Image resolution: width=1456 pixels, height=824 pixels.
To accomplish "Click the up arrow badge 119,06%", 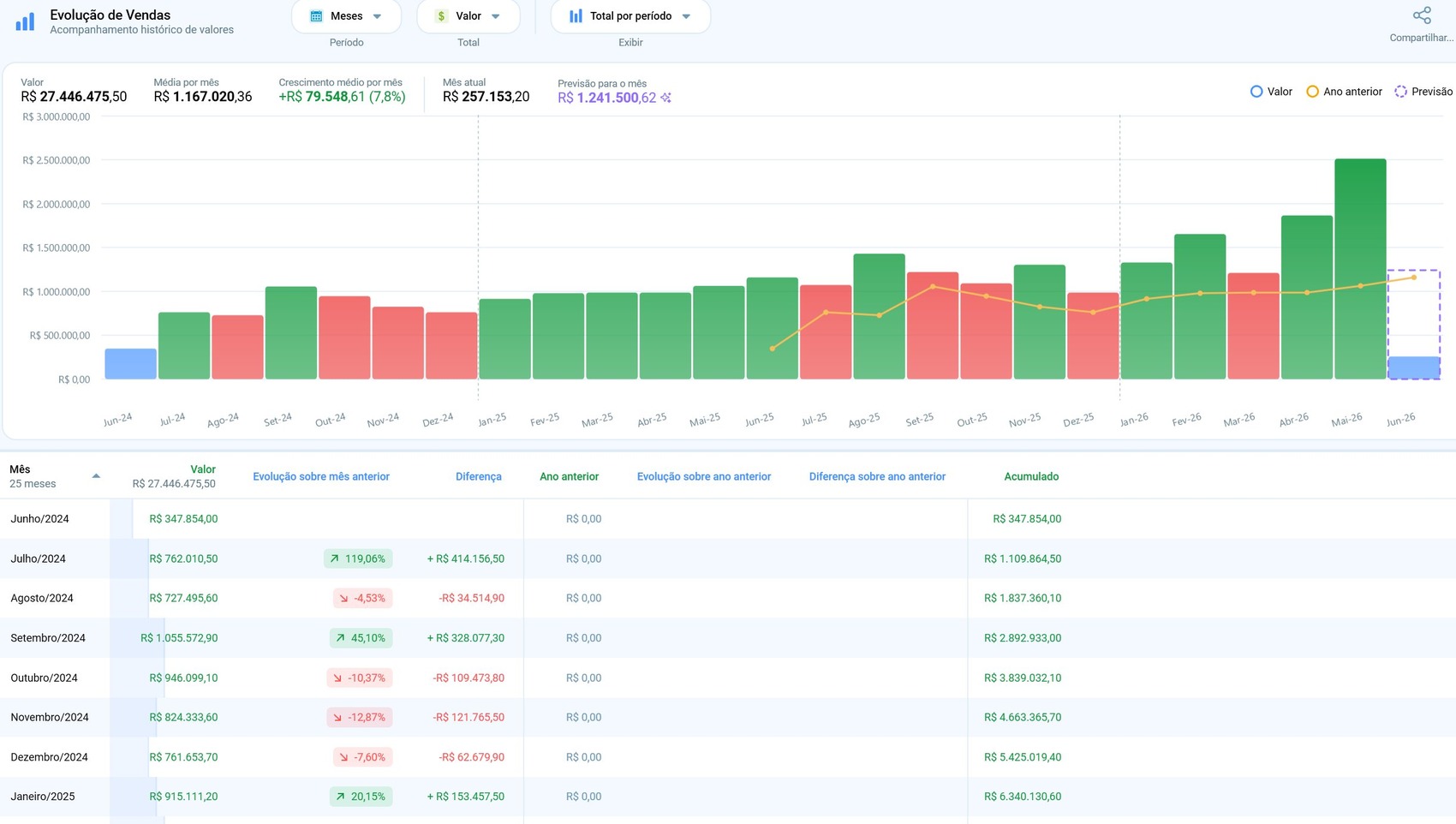I will 356,558.
